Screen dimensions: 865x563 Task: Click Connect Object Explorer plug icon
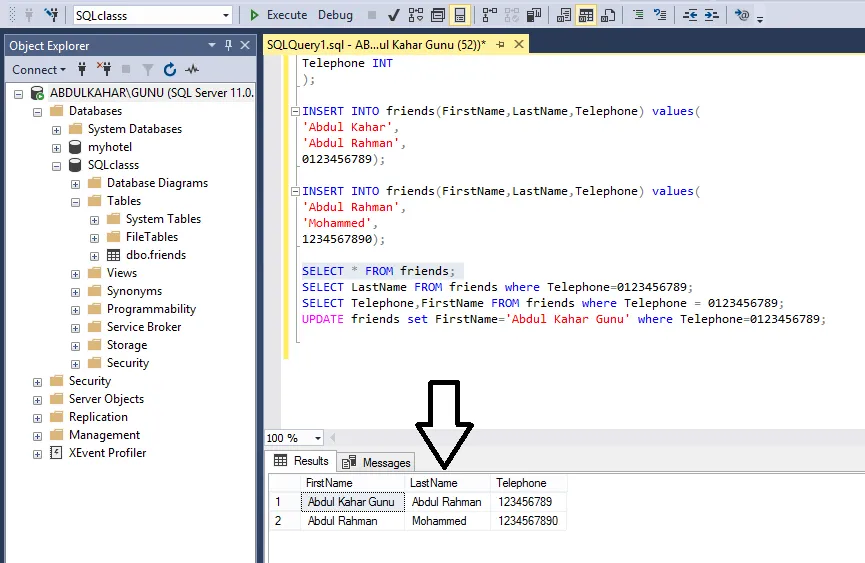(x=82, y=69)
